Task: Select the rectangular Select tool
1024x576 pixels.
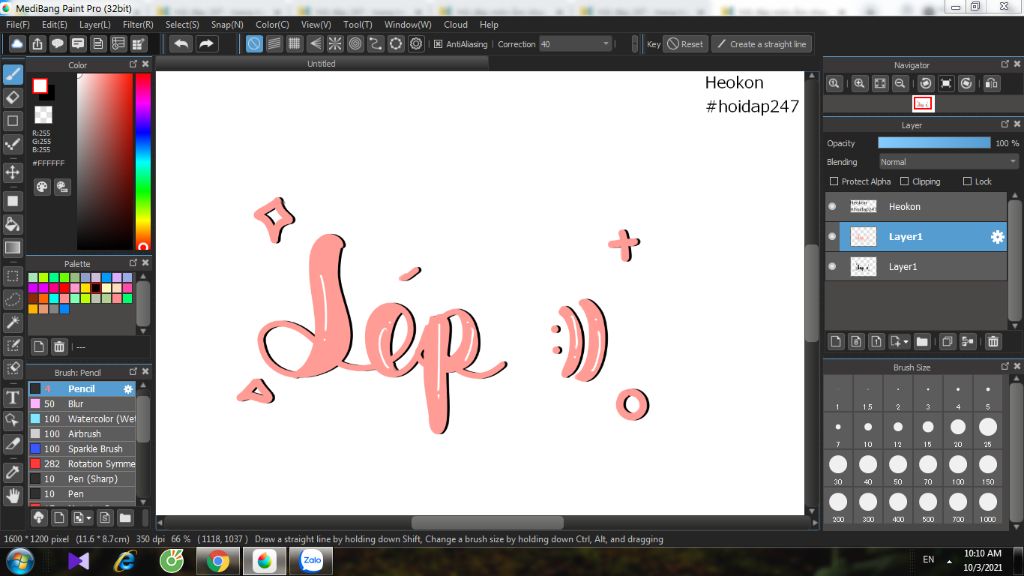Action: tap(13, 276)
